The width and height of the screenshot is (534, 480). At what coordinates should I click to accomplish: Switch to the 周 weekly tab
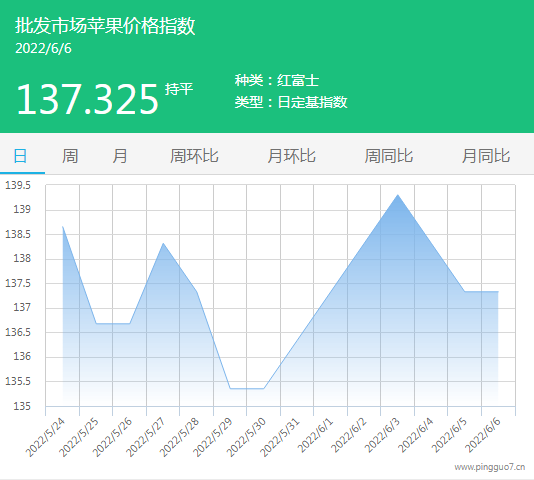[70, 156]
